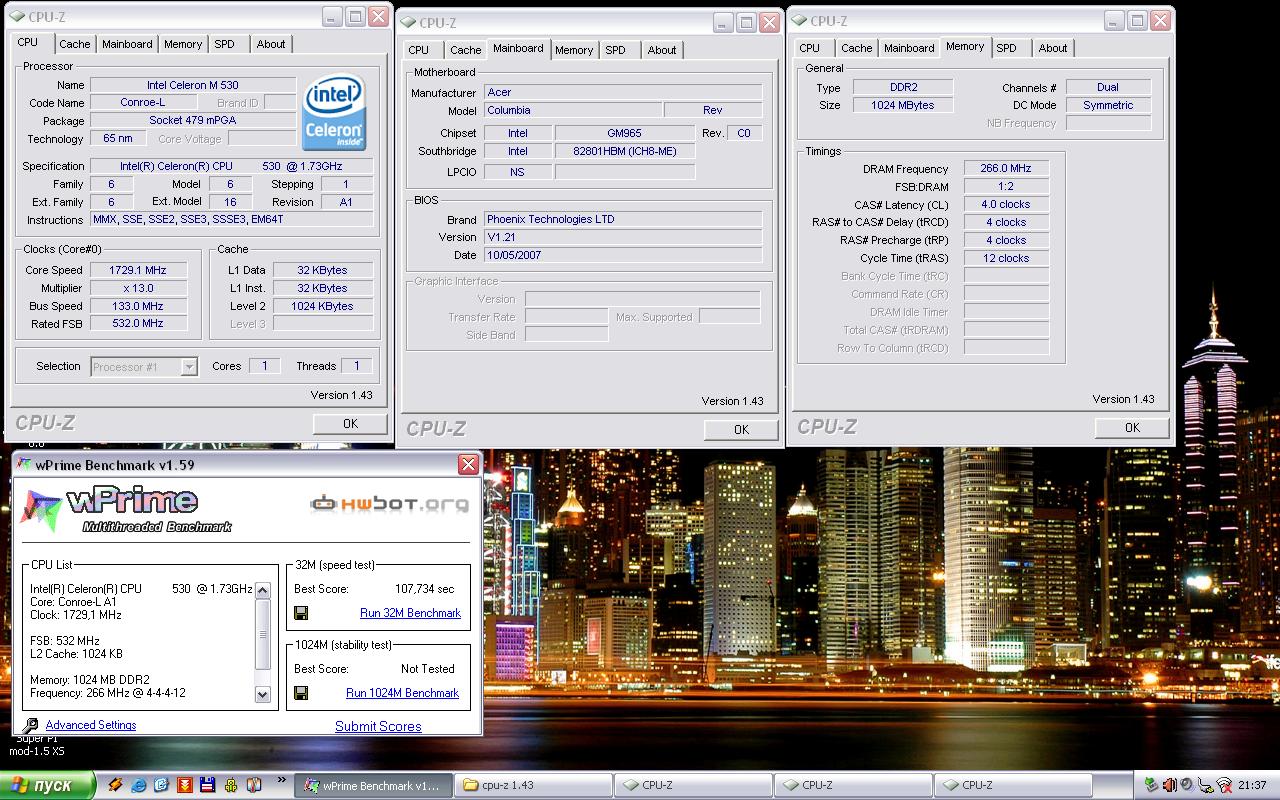Screen dimensions: 1280x800
Task: Click the Core Speed 1729.1 MHz value
Action: pos(138,270)
